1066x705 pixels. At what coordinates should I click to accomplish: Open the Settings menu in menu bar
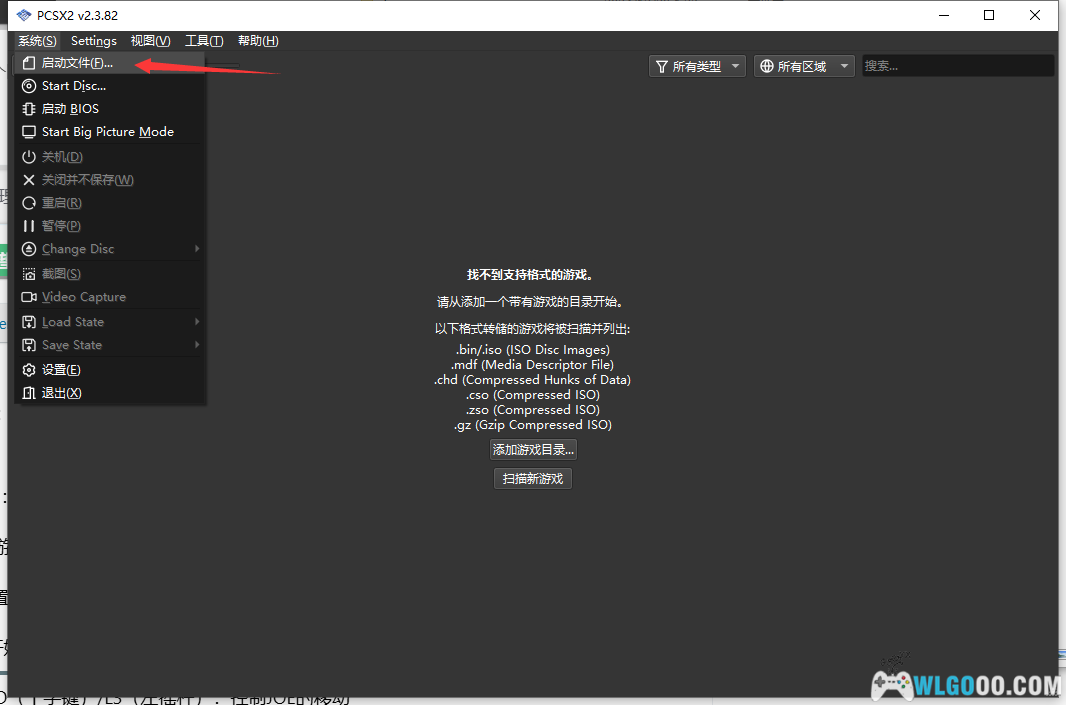(x=94, y=41)
